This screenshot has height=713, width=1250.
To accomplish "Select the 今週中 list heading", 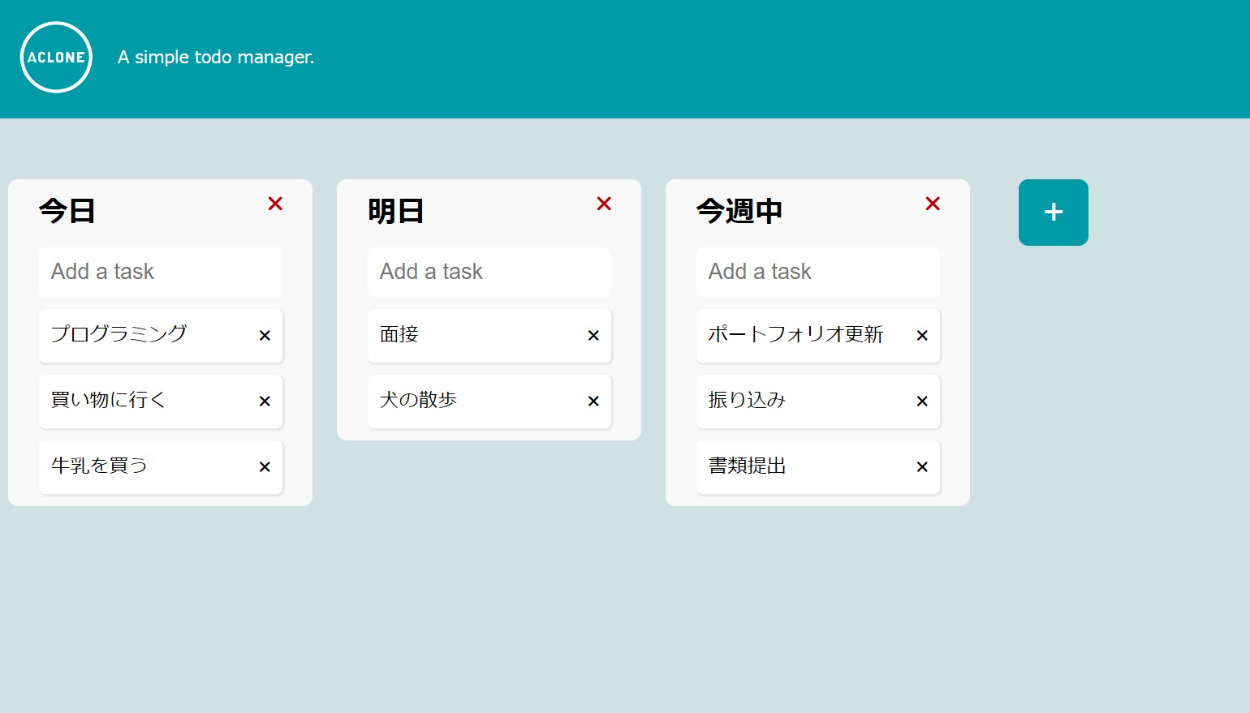I will 739,211.
